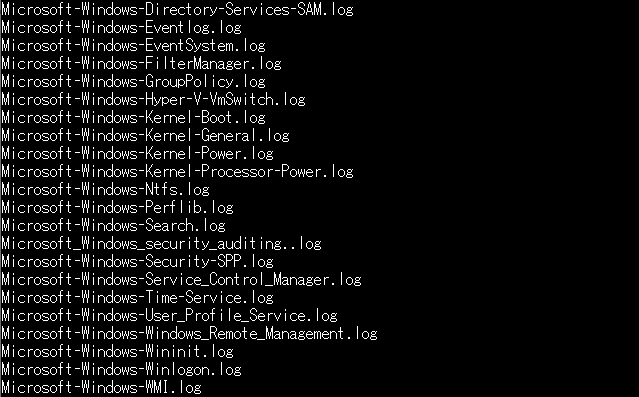Click Microsoft-Windows-GroupPolicy.log entry
This screenshot has width=639, height=397.
(x=133, y=81)
